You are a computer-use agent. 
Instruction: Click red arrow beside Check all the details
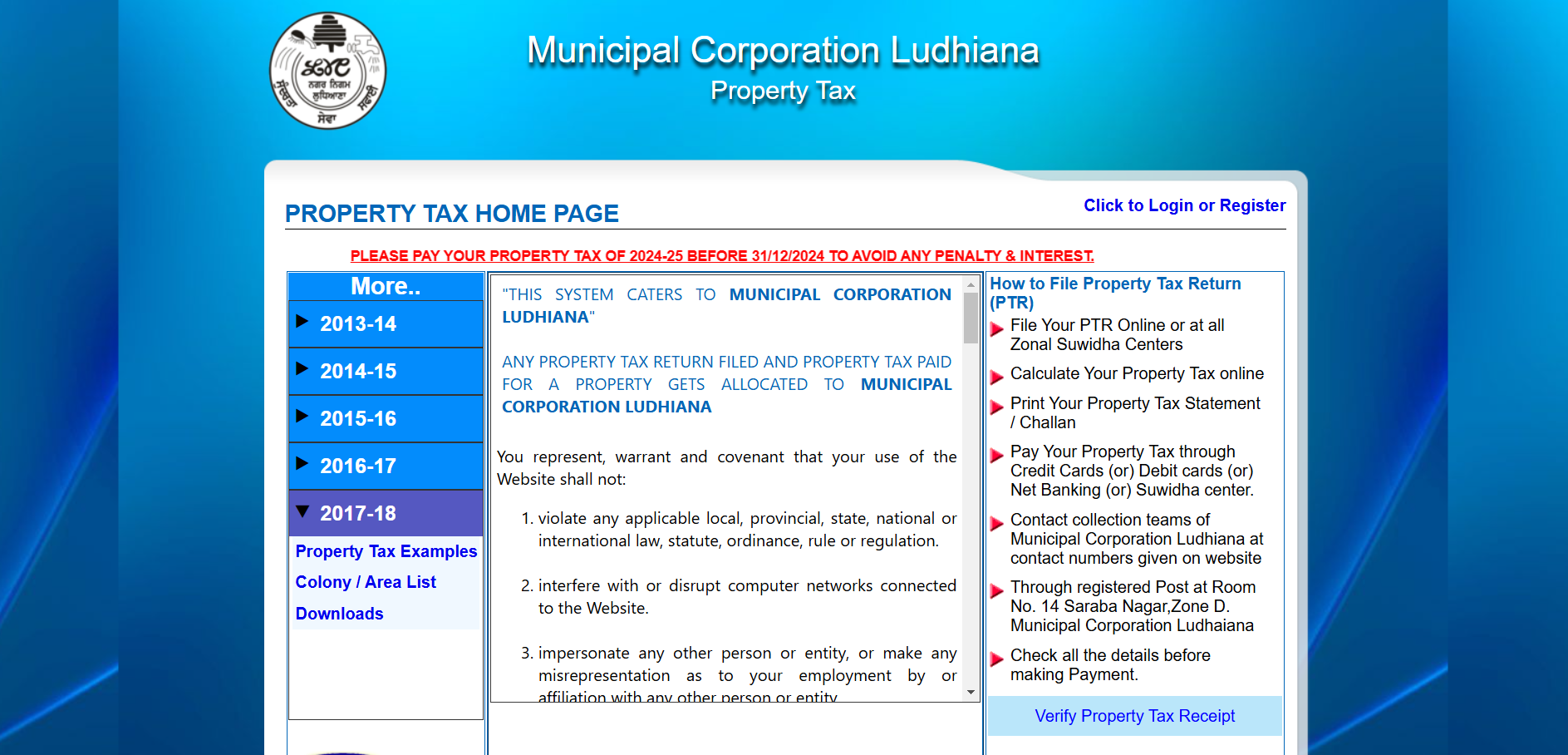[997, 659]
